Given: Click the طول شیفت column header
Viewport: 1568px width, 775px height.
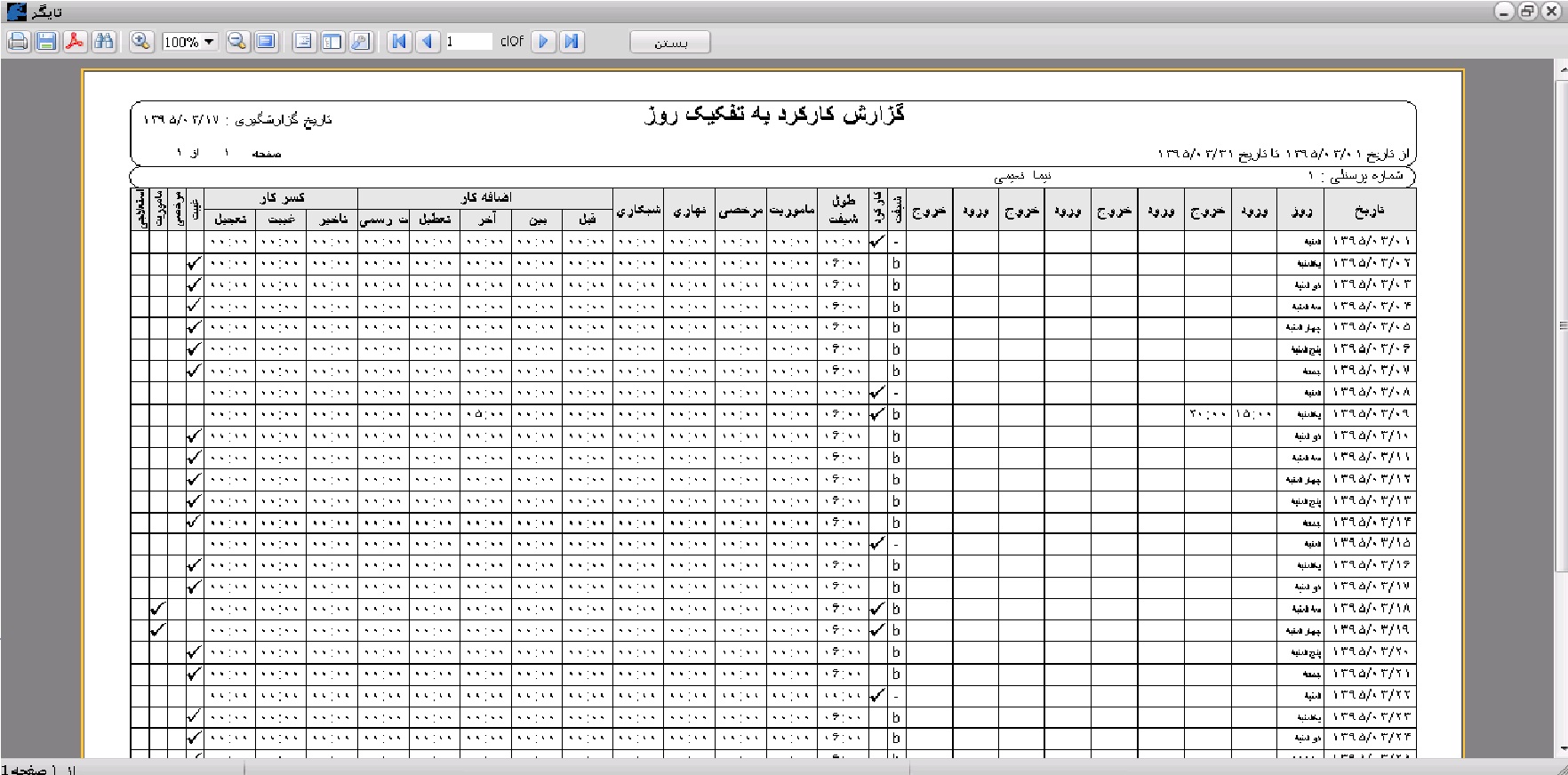Looking at the screenshot, I should 843,210.
